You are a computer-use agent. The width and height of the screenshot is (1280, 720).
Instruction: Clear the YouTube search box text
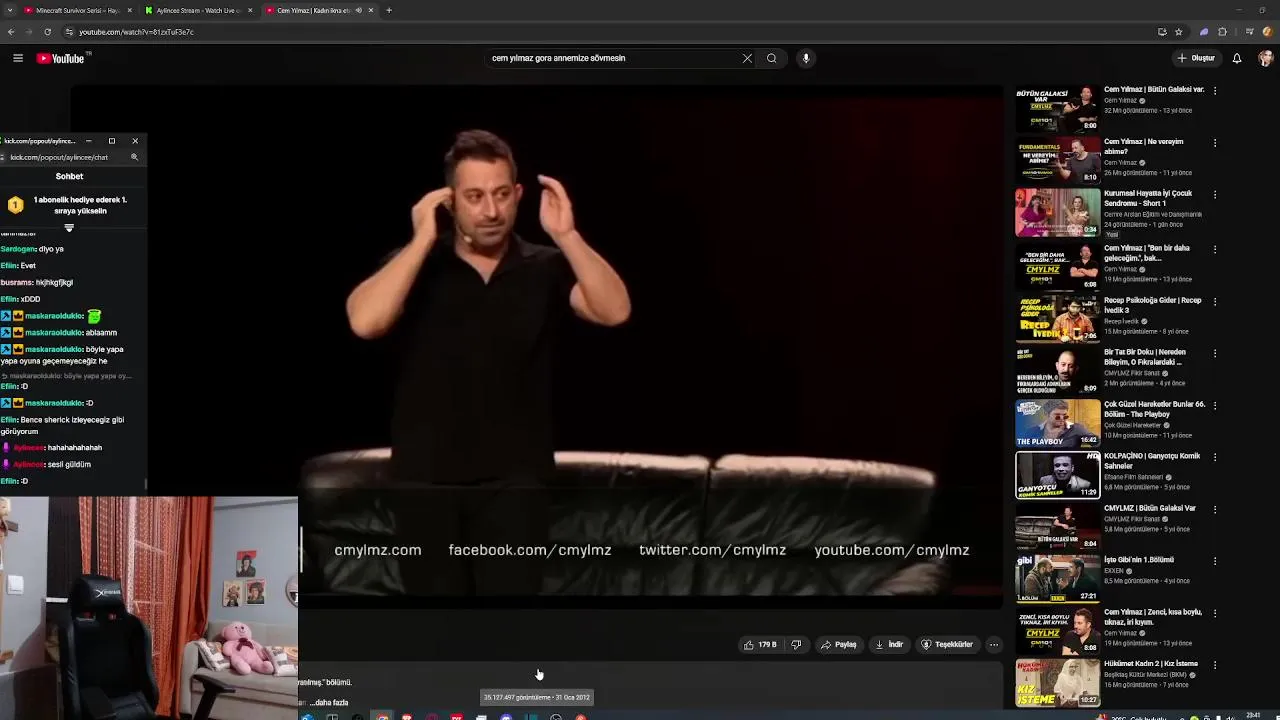pyautogui.click(x=747, y=58)
